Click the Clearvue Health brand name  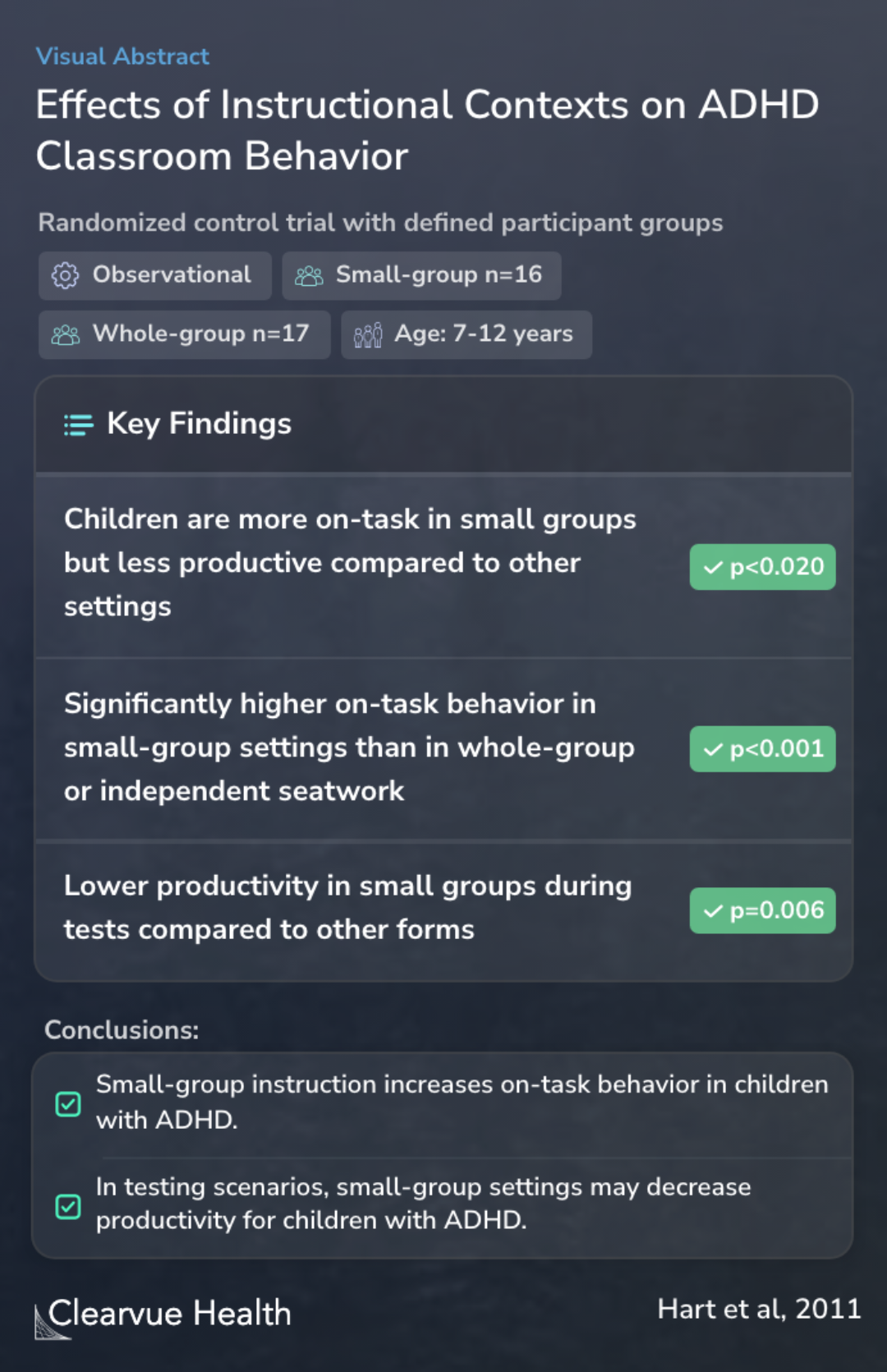point(170,1314)
